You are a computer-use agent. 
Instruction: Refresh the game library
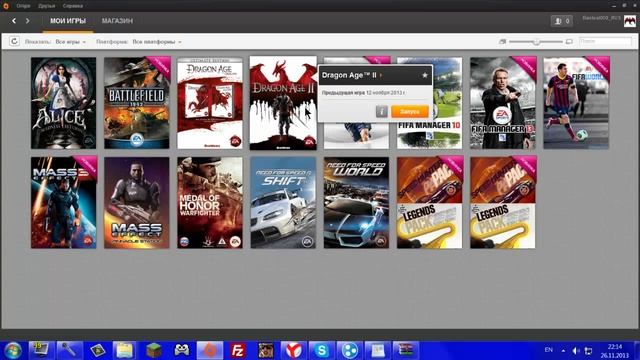(x=14, y=41)
